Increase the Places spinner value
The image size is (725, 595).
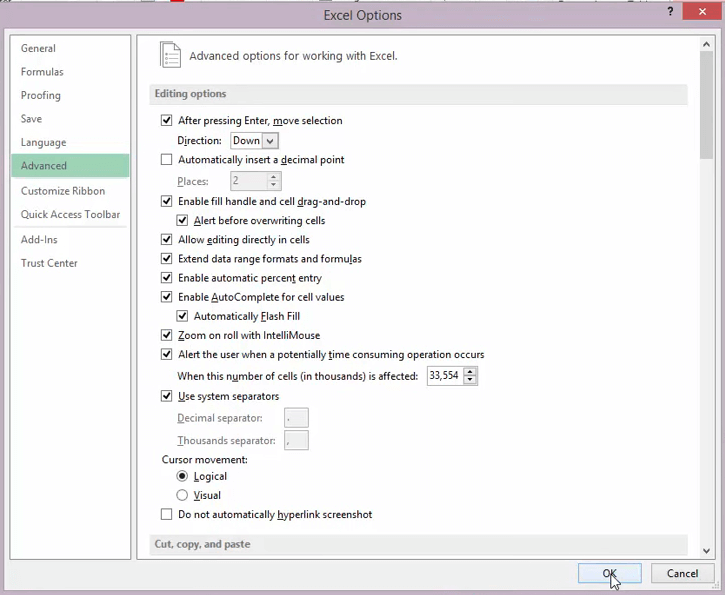274,177
